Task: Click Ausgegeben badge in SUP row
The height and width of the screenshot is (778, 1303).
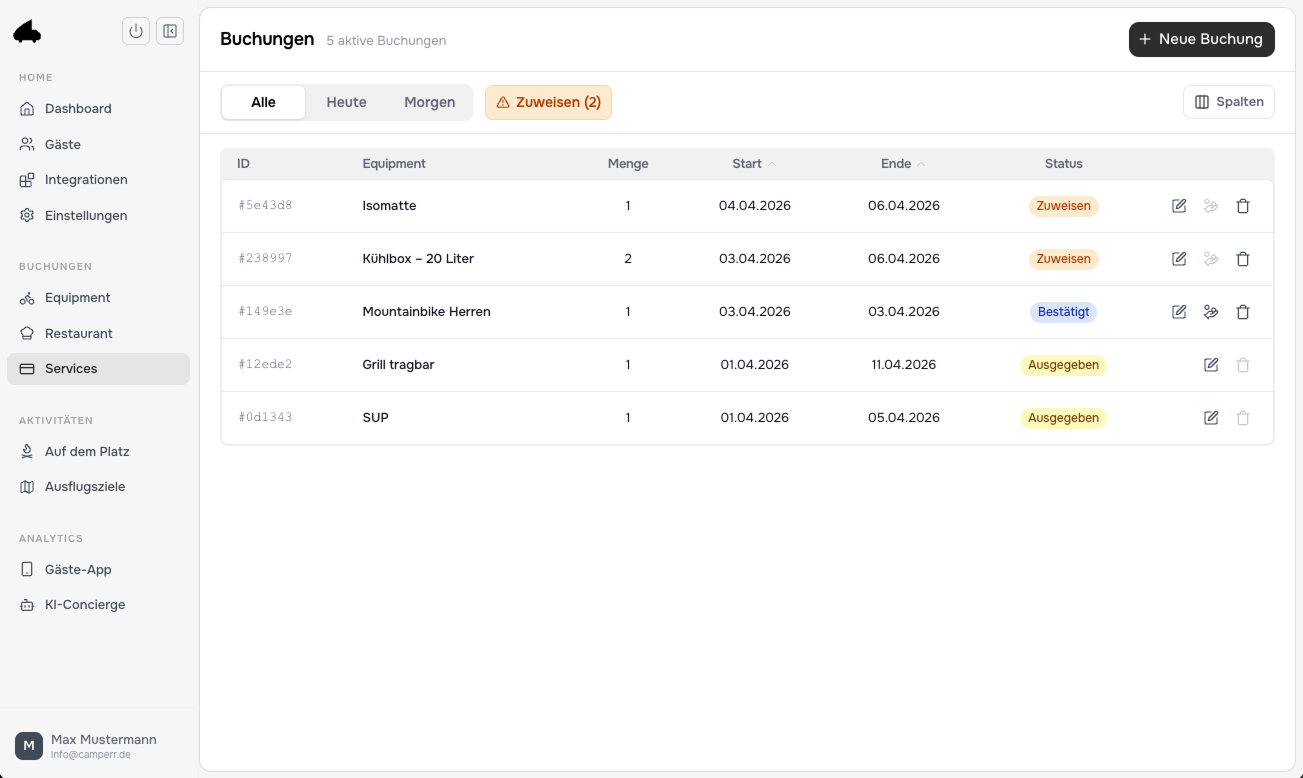Action: tap(1064, 418)
